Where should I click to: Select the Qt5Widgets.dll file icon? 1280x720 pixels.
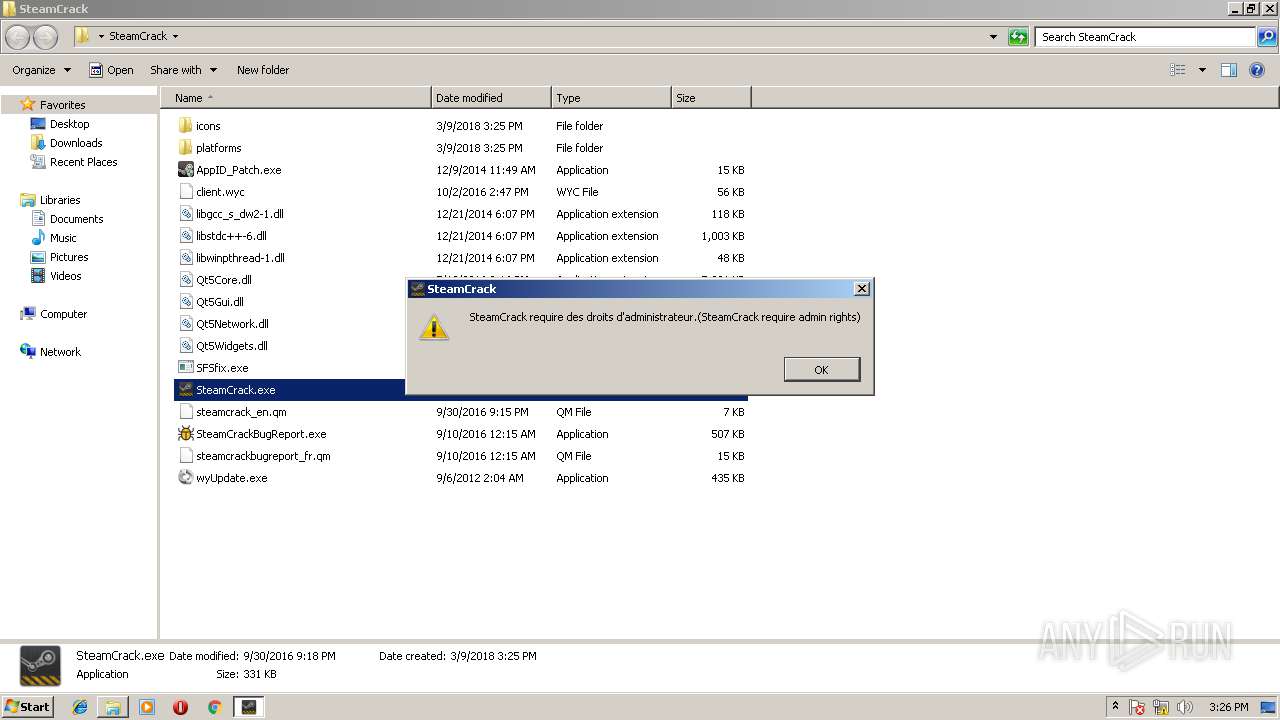(x=185, y=346)
